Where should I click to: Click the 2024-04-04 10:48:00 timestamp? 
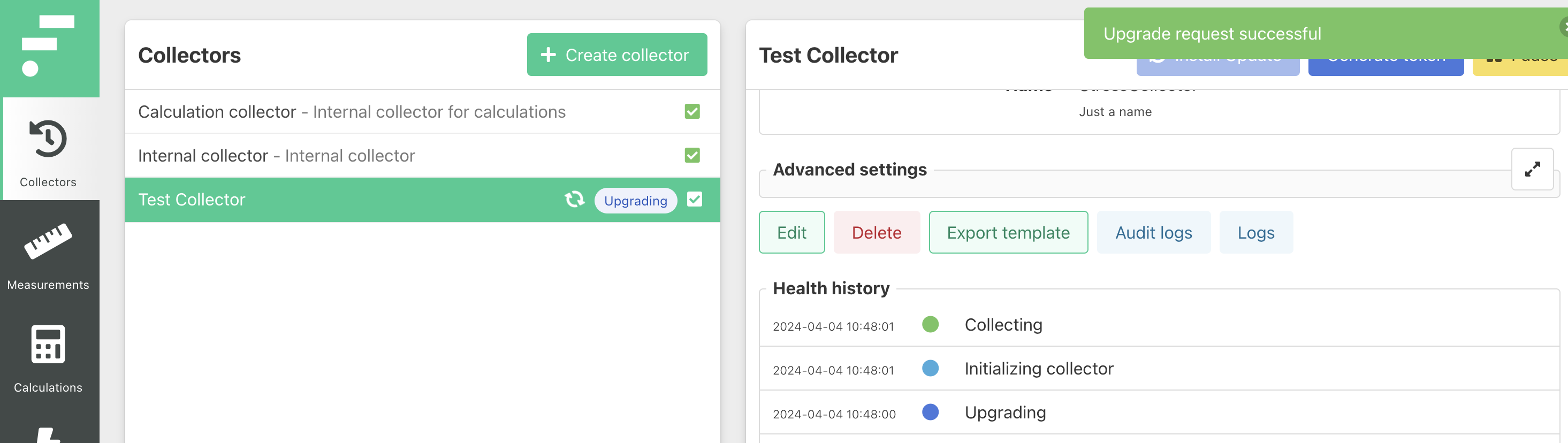[834, 414]
